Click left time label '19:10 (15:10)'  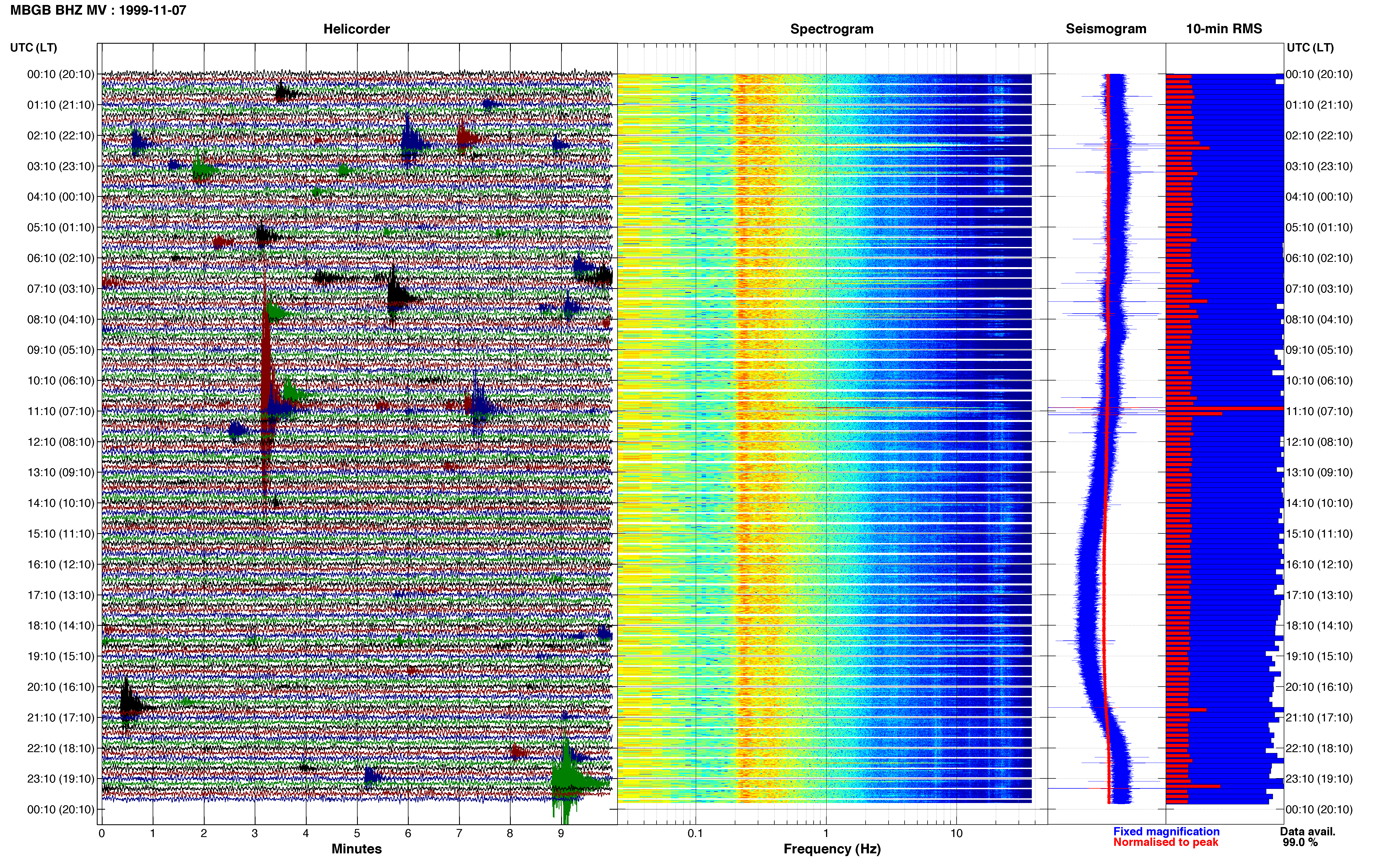[61, 656]
